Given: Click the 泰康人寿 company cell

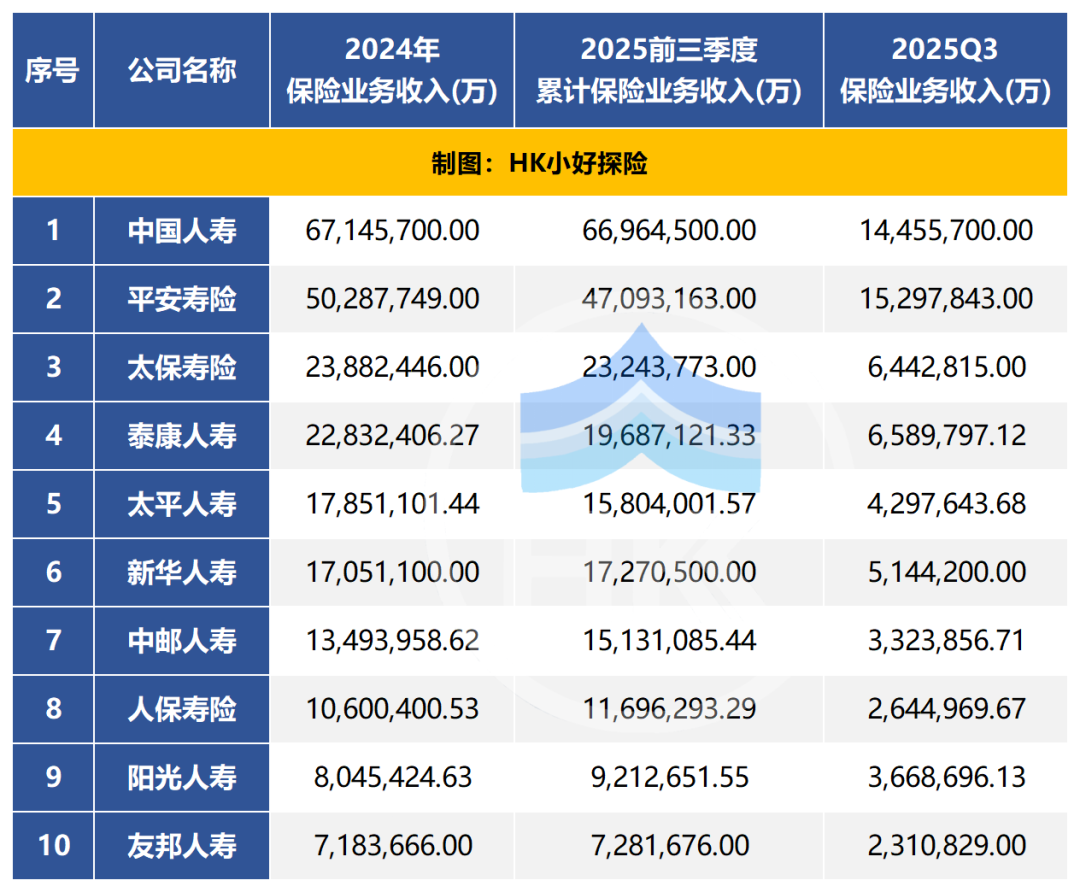Looking at the screenshot, I should point(182,435).
